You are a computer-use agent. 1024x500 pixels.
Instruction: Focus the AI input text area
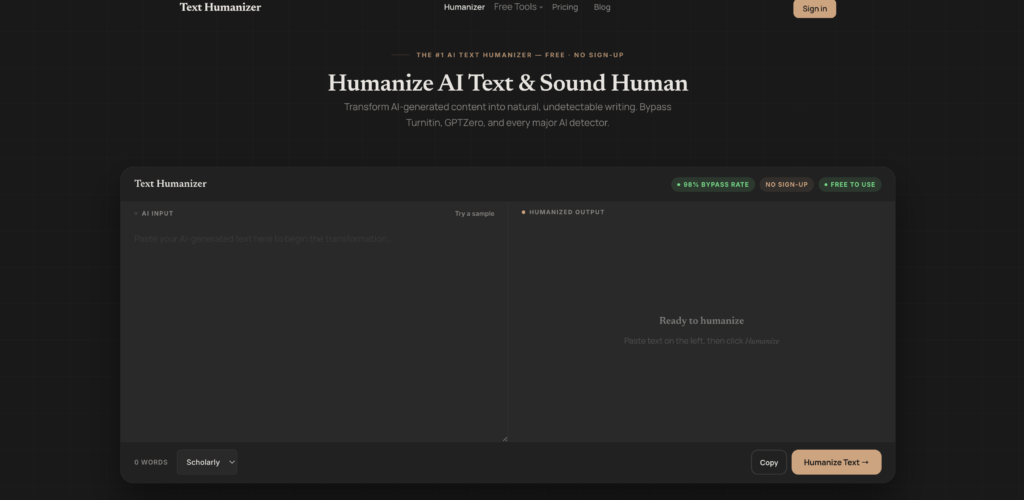(314, 333)
